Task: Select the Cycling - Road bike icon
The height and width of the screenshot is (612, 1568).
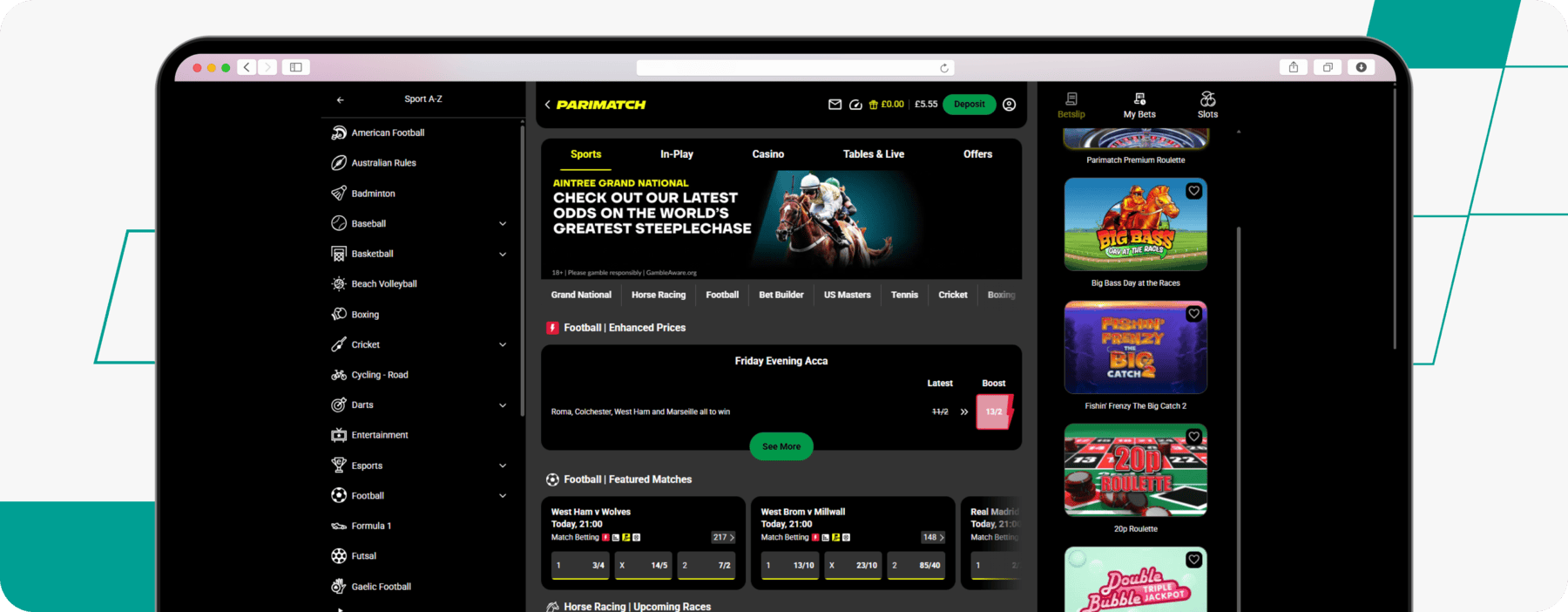Action: (339, 375)
